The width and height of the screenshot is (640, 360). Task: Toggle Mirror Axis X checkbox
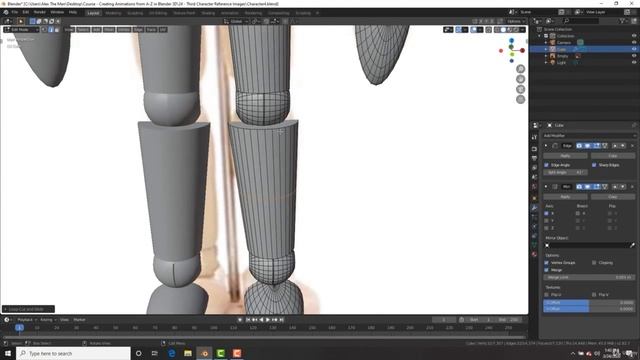point(547,213)
